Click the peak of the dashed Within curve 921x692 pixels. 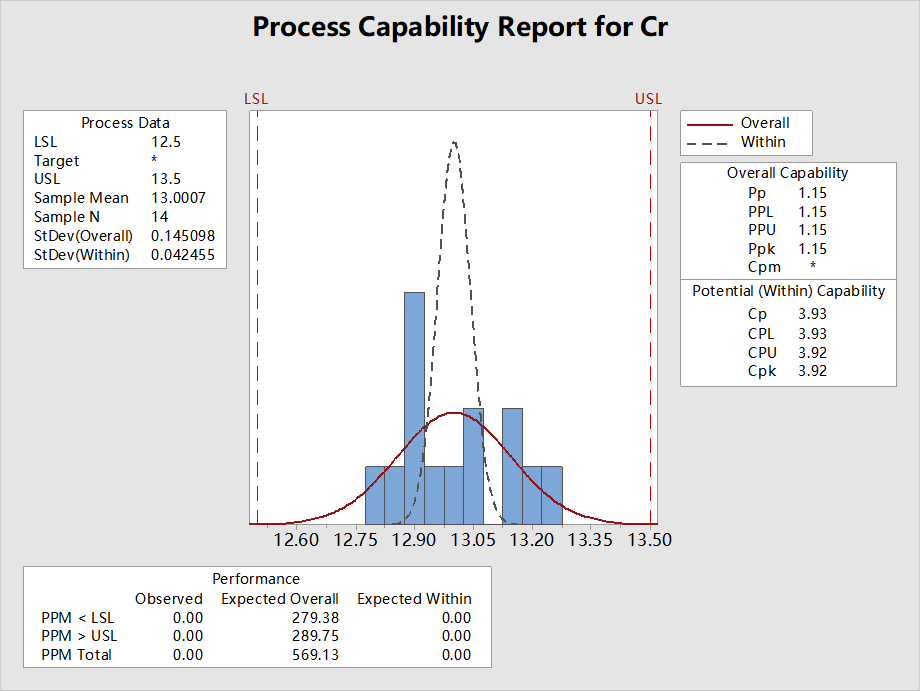[x=454, y=142]
